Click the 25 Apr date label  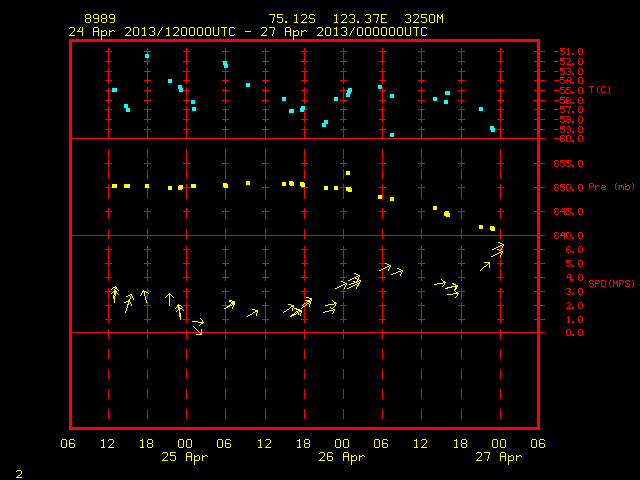pos(184,457)
